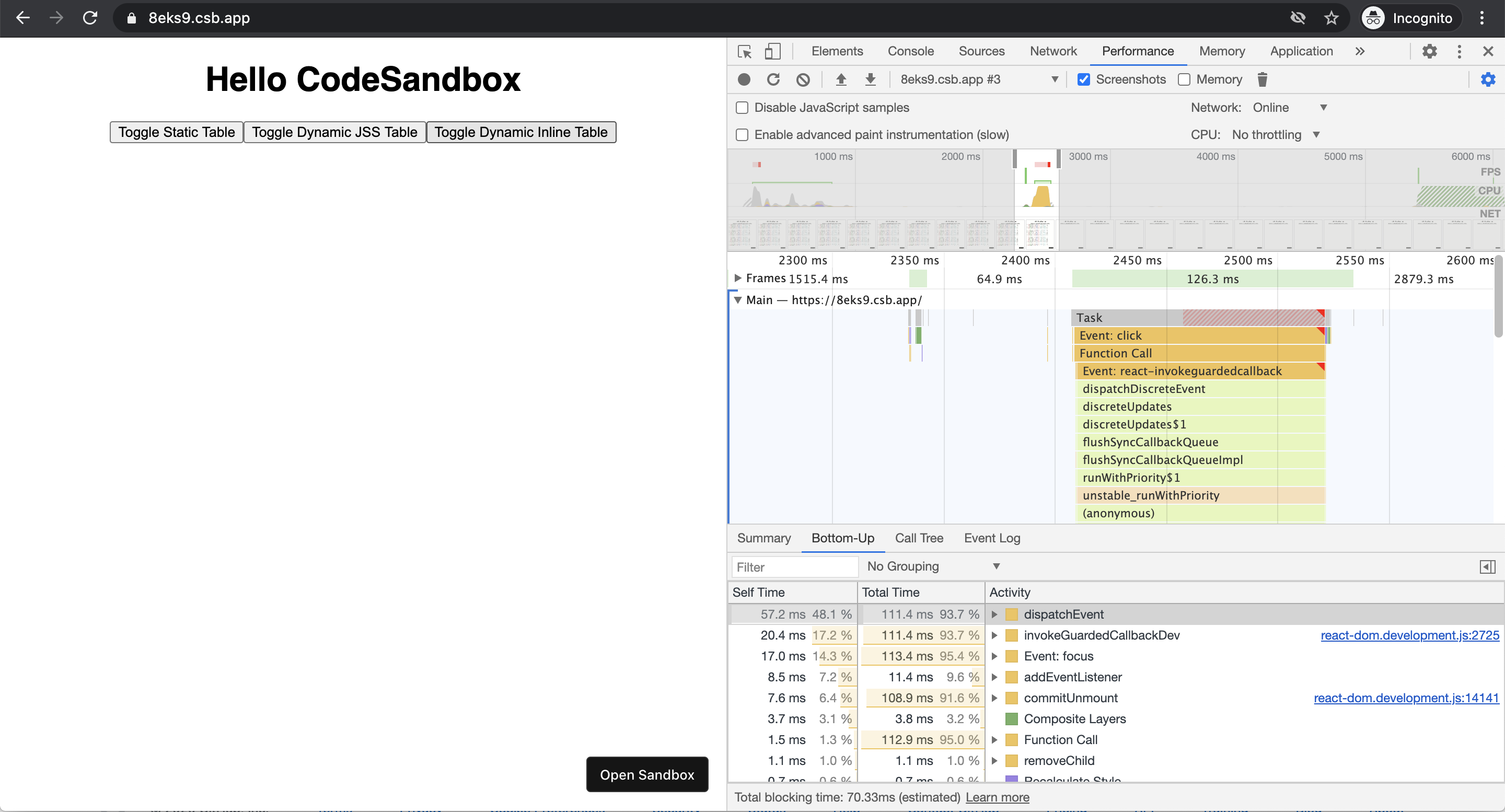Click the reload-and-record profile icon

click(x=773, y=79)
